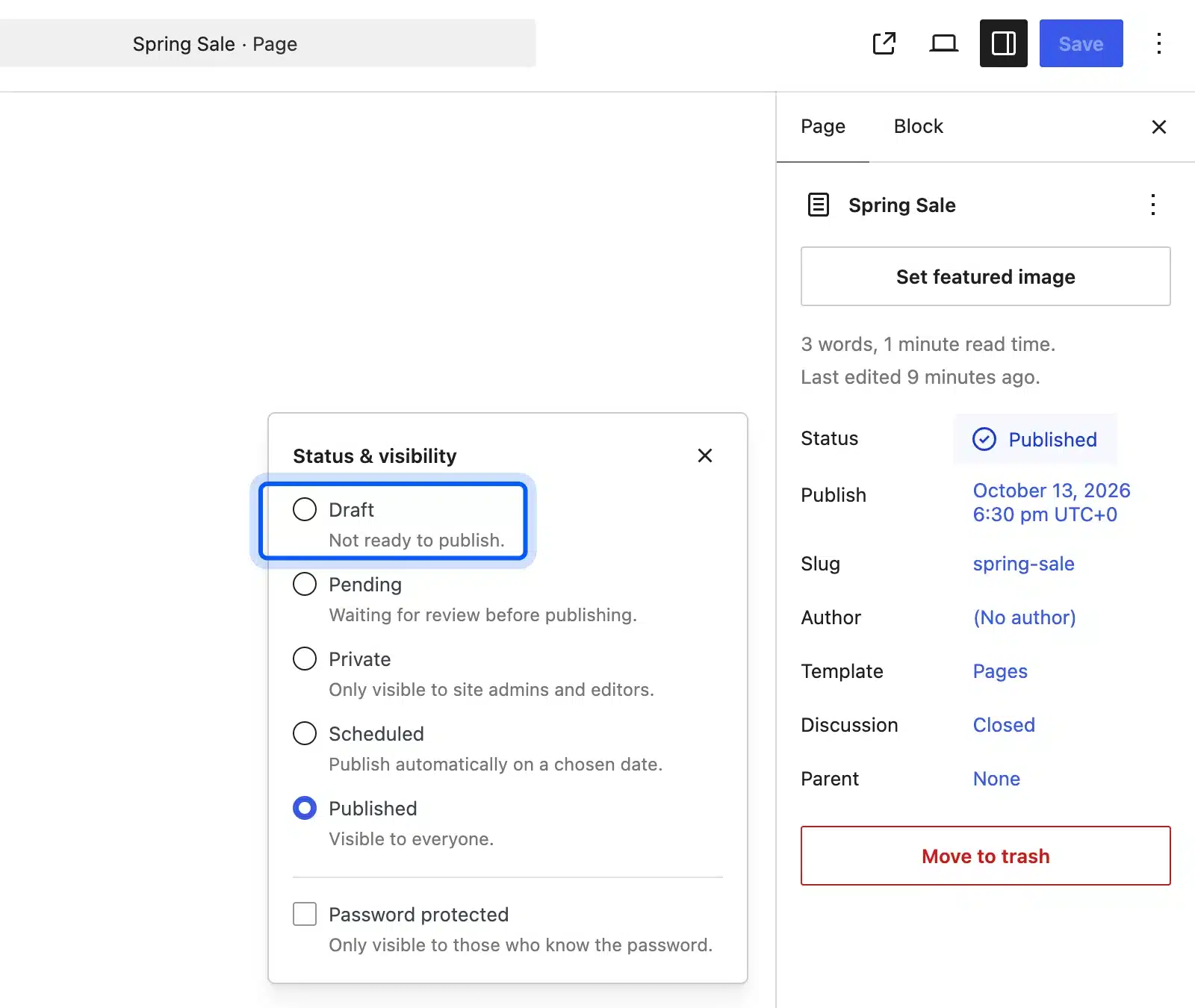
Task: Open the publish date October 13, 2026 picker
Action: coord(1052,503)
